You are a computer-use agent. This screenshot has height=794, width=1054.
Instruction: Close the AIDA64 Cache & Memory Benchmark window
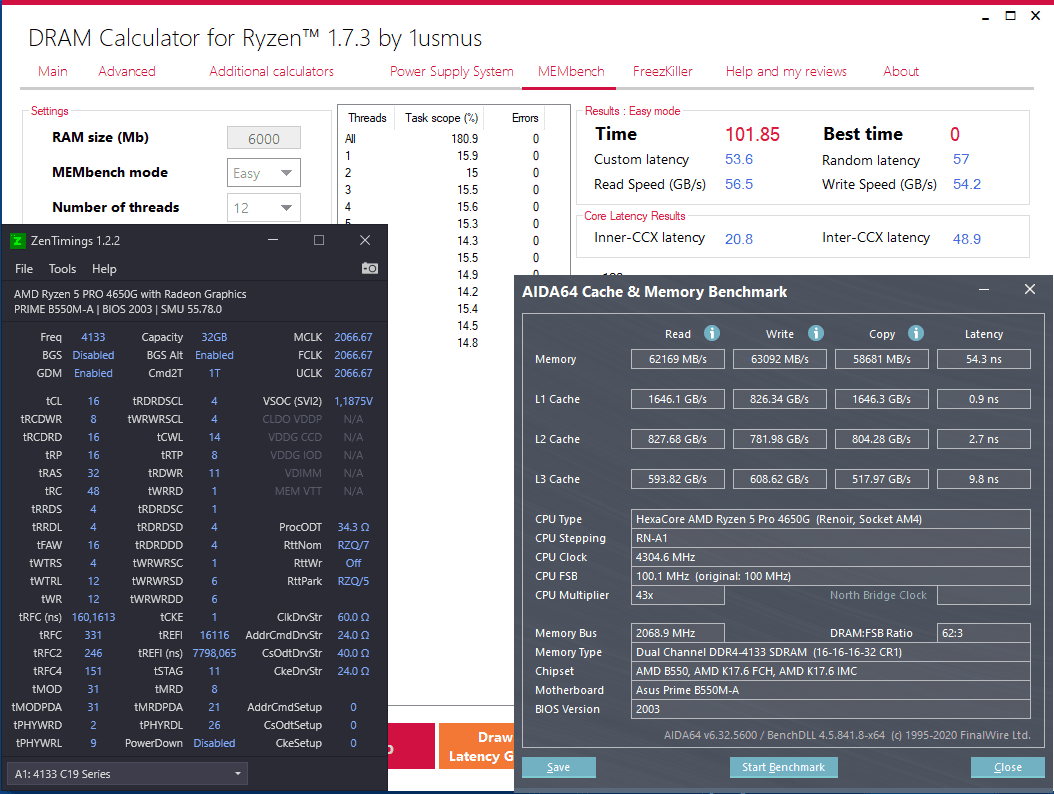1030,289
